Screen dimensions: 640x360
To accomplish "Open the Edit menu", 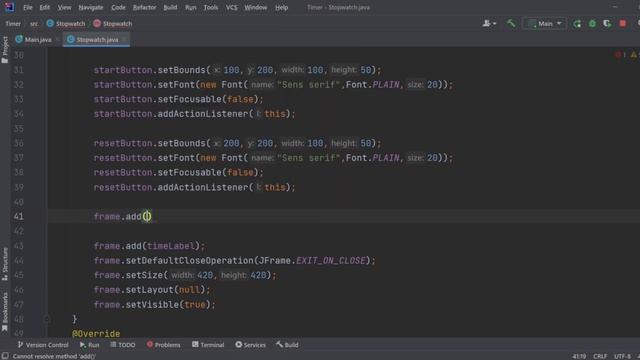I will (x=45, y=7).
